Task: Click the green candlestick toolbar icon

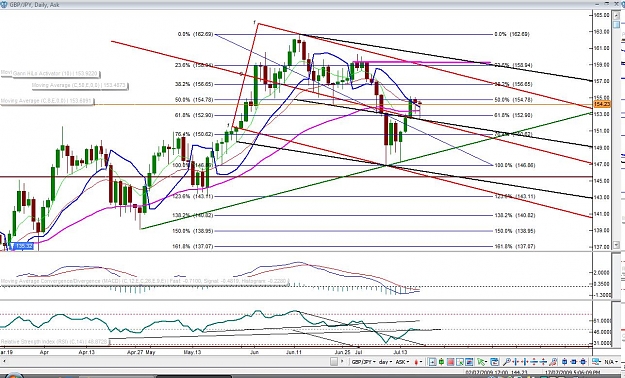Action: [x=441, y=362]
